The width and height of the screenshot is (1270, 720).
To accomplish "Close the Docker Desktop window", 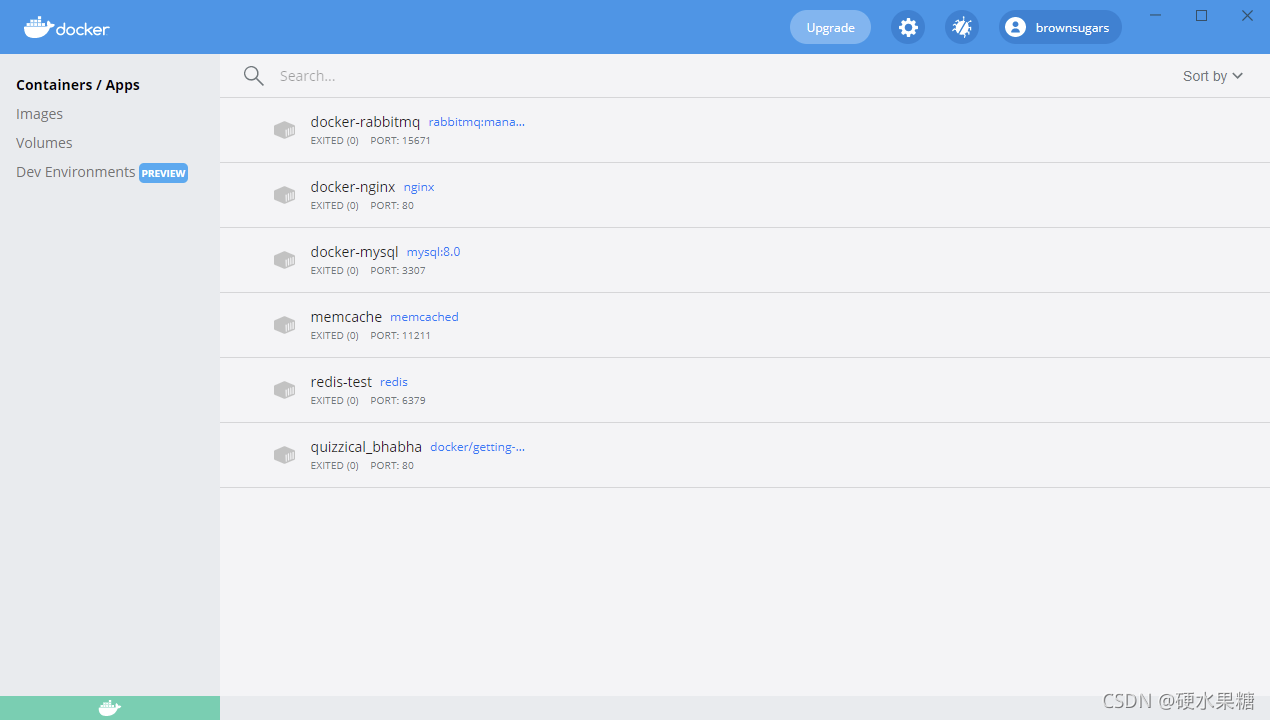I will pyautogui.click(x=1248, y=15).
